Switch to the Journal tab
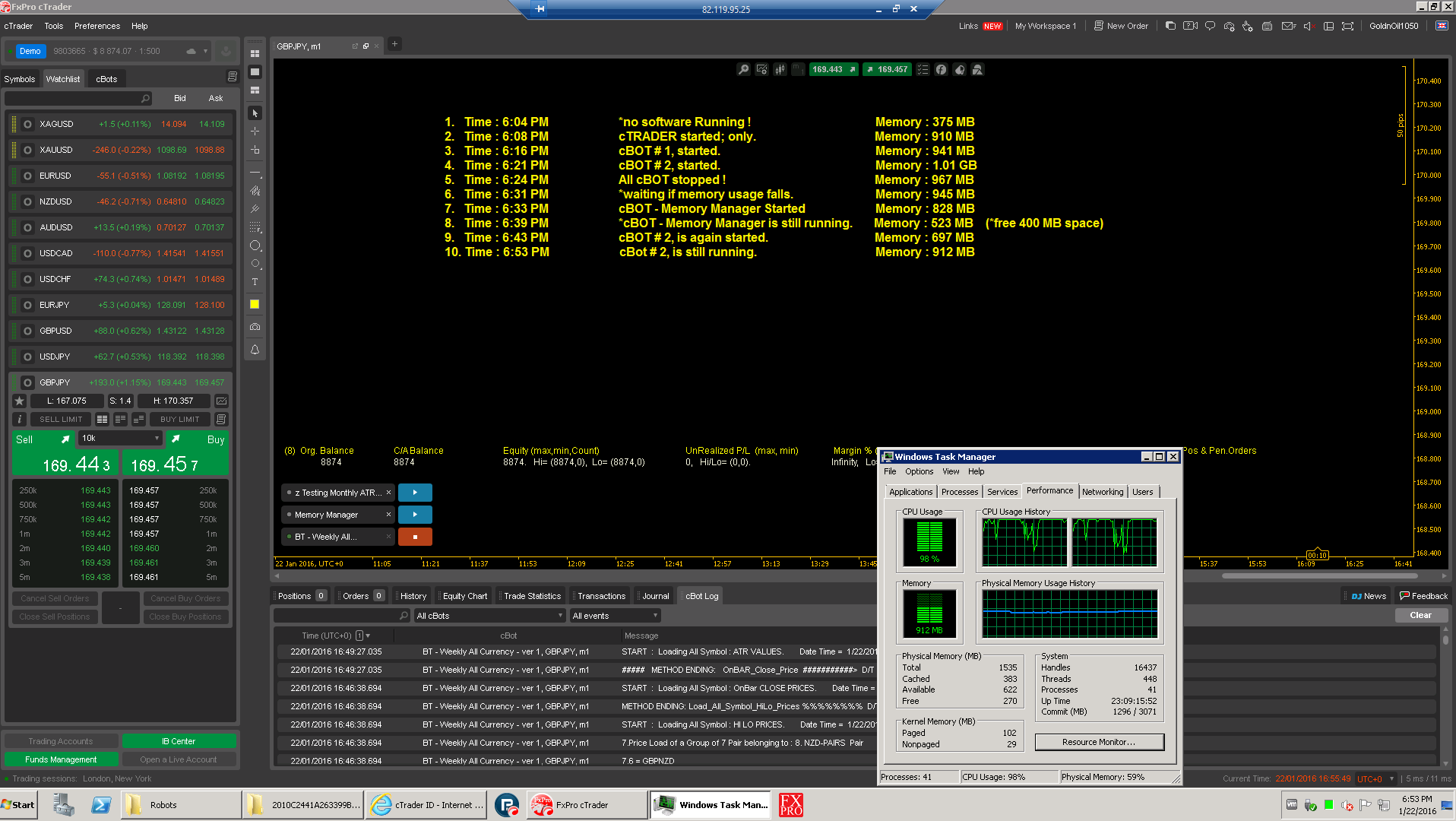This screenshot has width=1456, height=821. 655,596
